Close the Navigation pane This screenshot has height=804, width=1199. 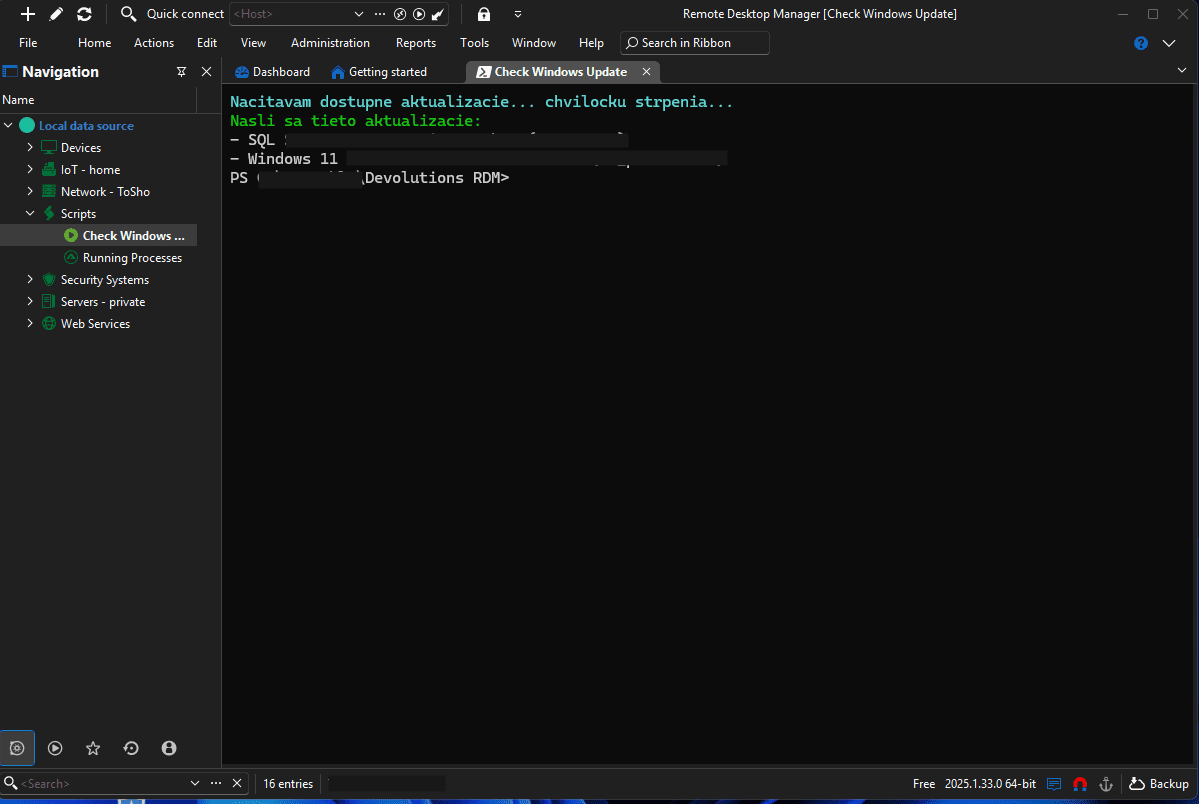[x=206, y=72]
